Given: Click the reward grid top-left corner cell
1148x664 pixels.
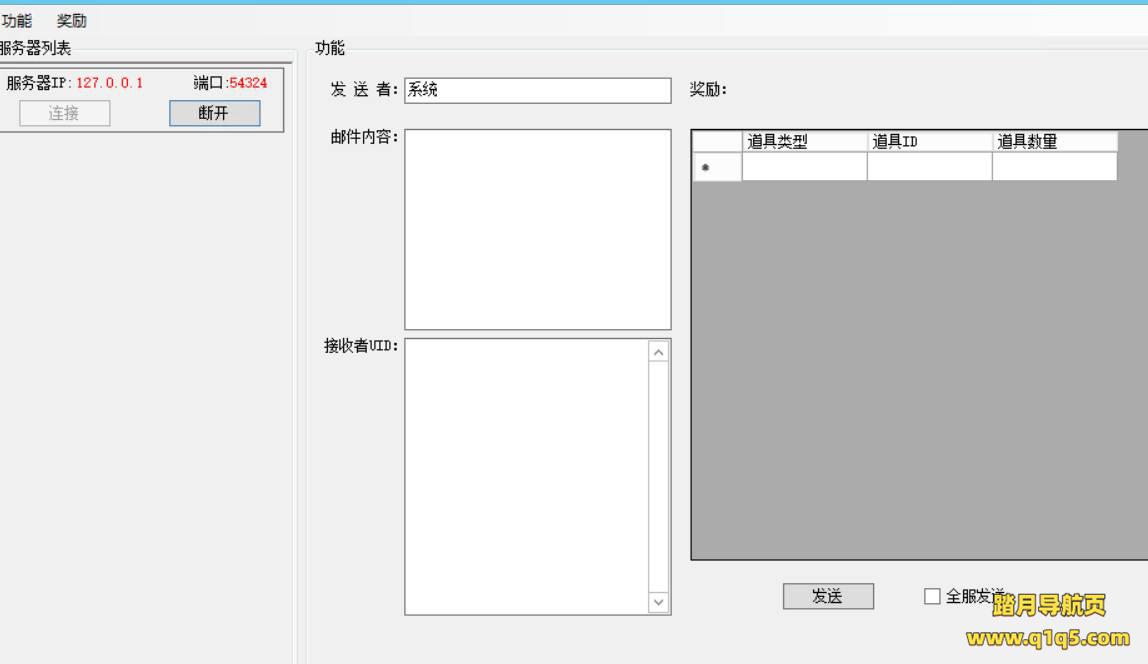Looking at the screenshot, I should click(716, 142).
